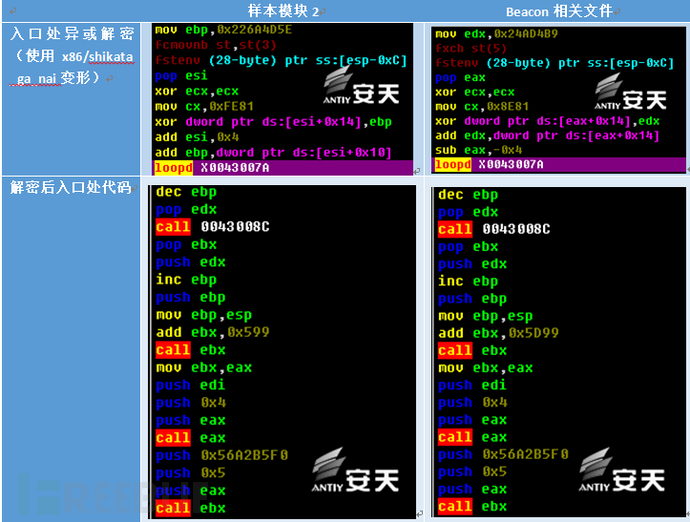Viewport: 690px width, 522px height.
Task: Select the '解密后入口处代码' row label
Action: pyautogui.click(x=71, y=187)
